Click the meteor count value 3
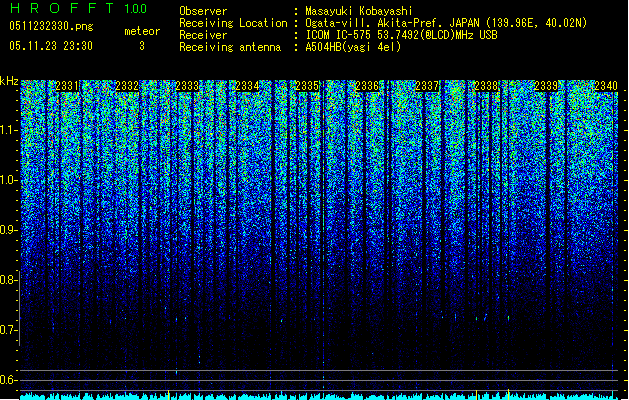This screenshot has width=629, height=400. pos(142,46)
